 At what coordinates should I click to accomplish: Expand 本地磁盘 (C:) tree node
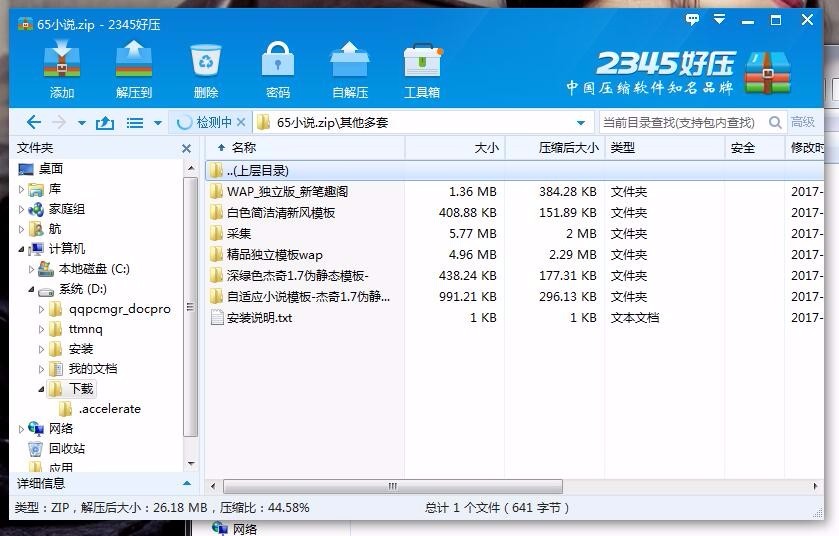pos(31,269)
